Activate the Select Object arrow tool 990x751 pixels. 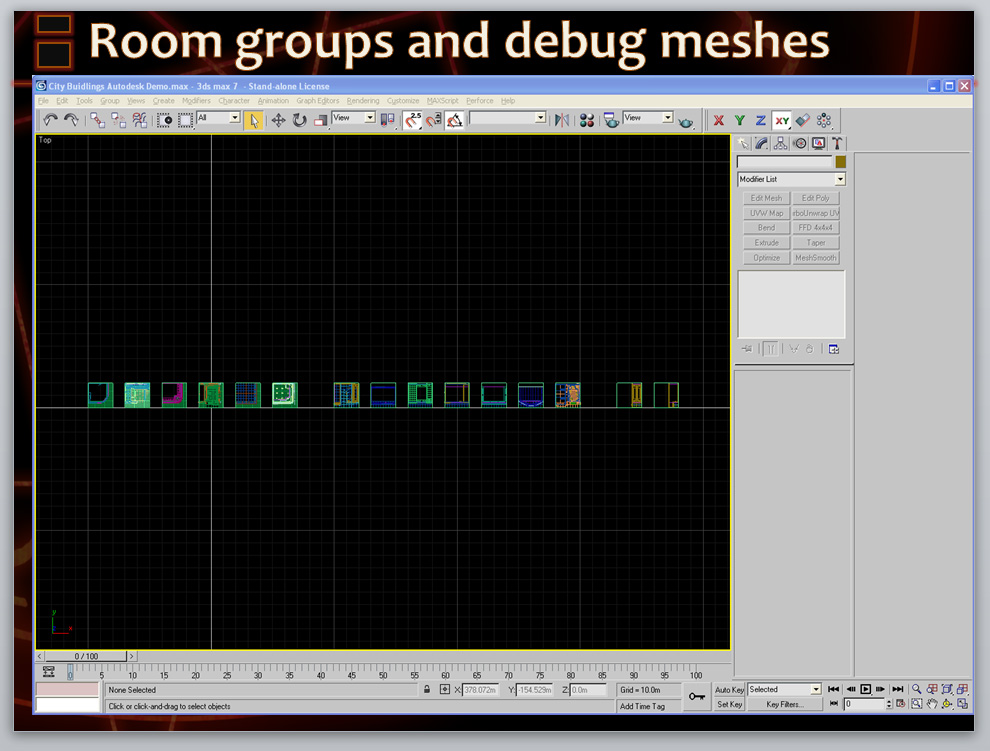pyautogui.click(x=254, y=120)
